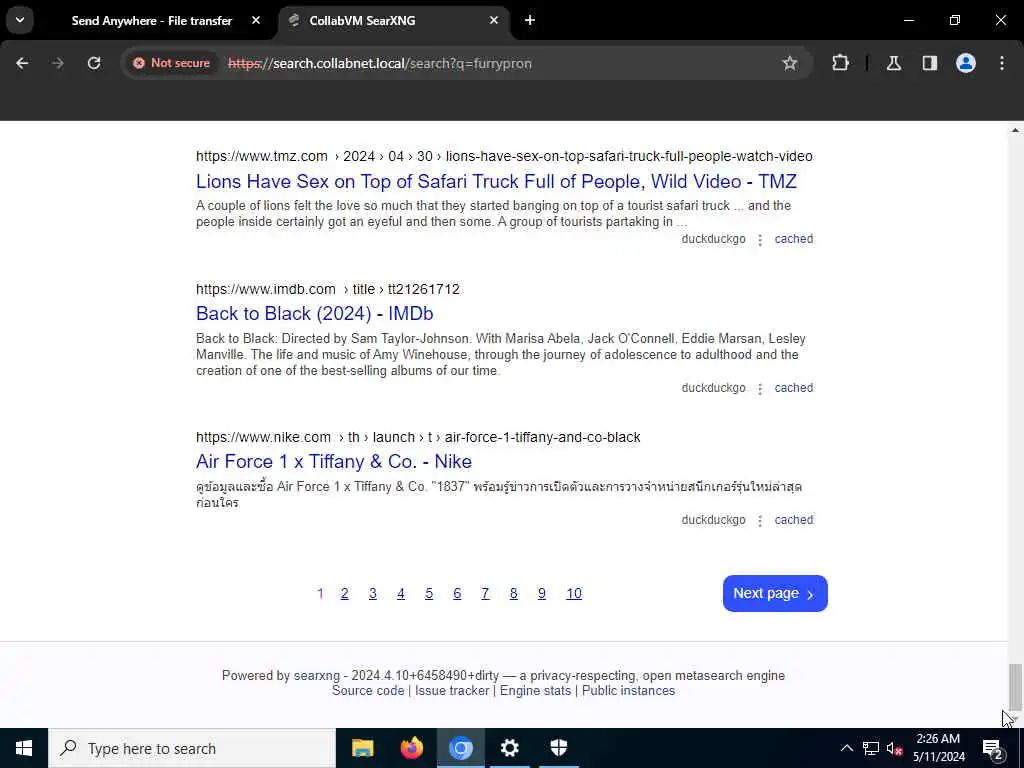This screenshot has height=768, width=1024.
Task: Close the CollabVM SearXNG tab
Action: click(x=494, y=21)
